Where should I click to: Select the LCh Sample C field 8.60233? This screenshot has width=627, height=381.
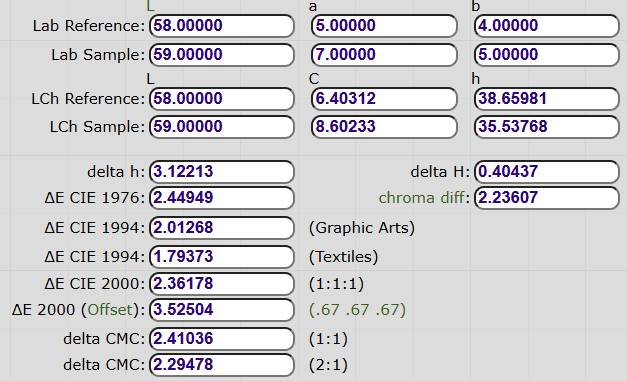tap(384, 127)
